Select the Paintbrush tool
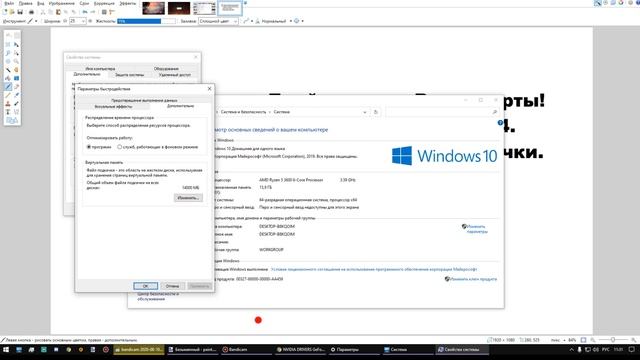Viewport: 640px width, 360px height. (x=8, y=87)
